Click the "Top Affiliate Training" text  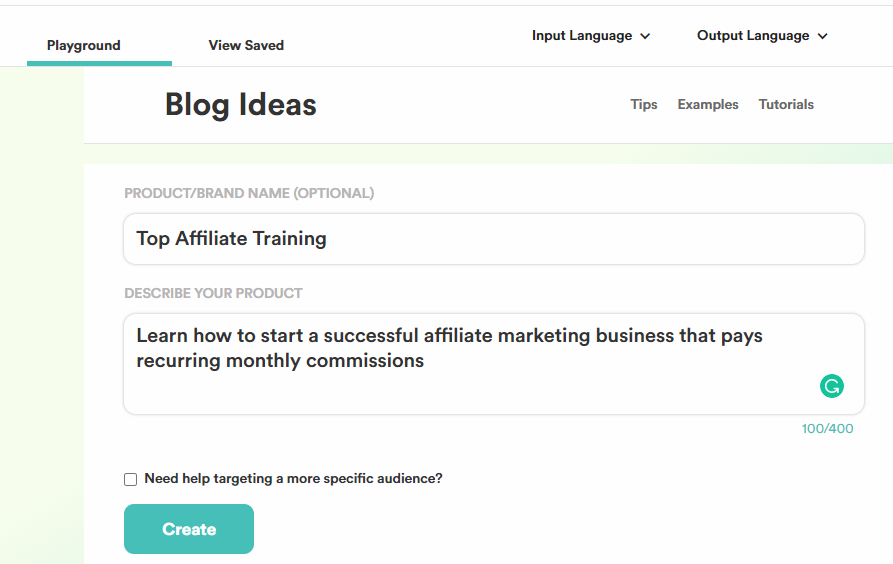pos(231,239)
